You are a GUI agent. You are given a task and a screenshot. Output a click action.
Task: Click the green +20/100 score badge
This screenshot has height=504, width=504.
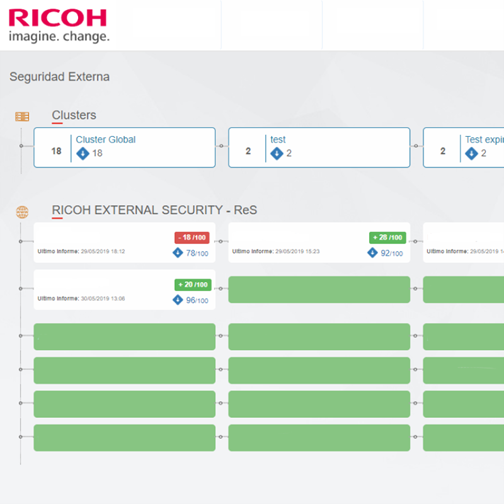click(193, 284)
